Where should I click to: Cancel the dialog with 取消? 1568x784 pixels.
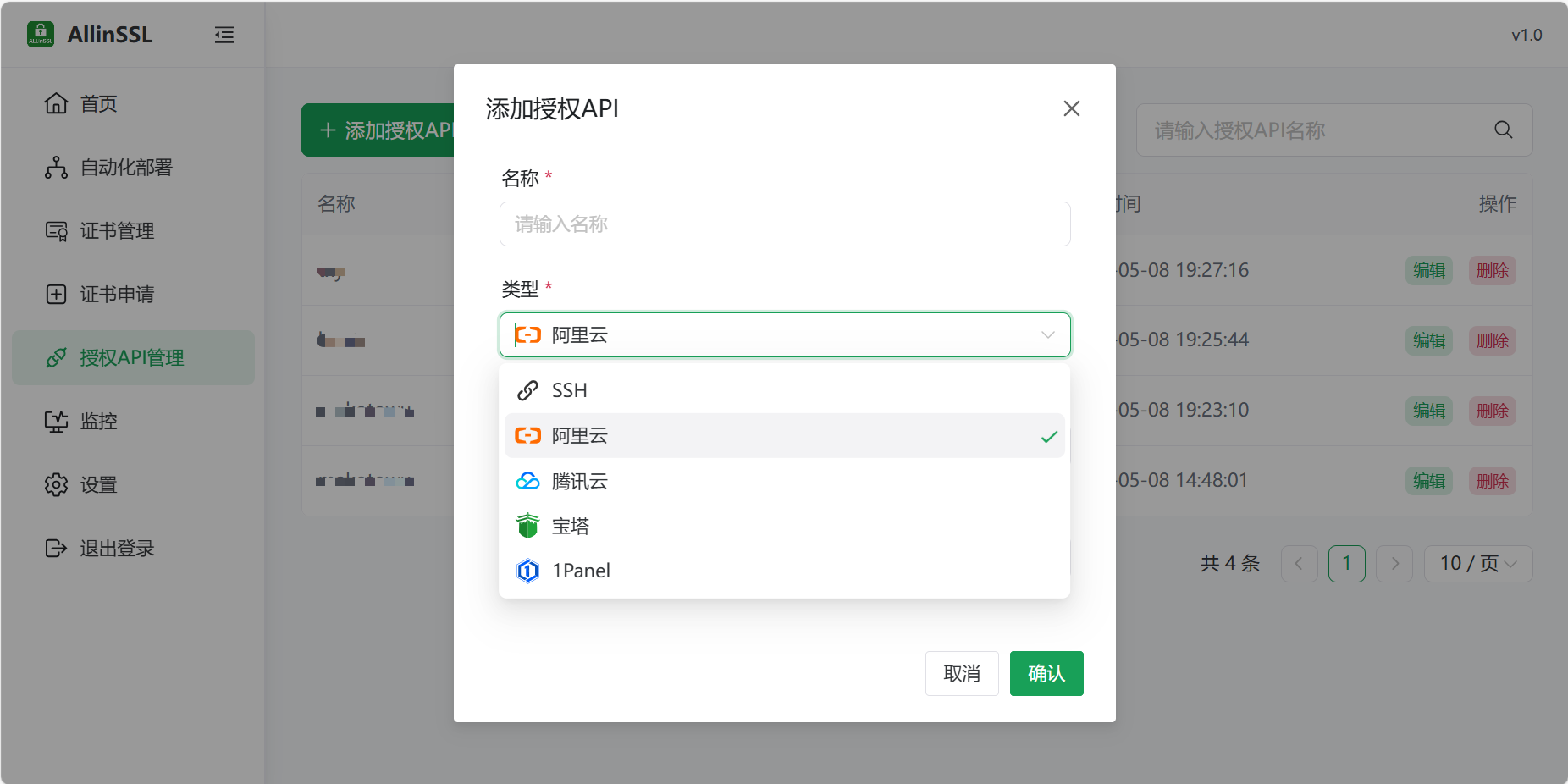click(962, 673)
